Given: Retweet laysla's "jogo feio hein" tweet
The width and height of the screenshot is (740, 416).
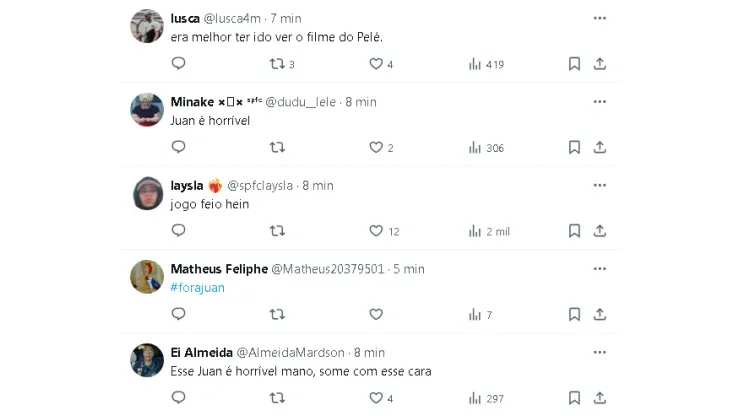Looking at the screenshot, I should click(277, 231).
